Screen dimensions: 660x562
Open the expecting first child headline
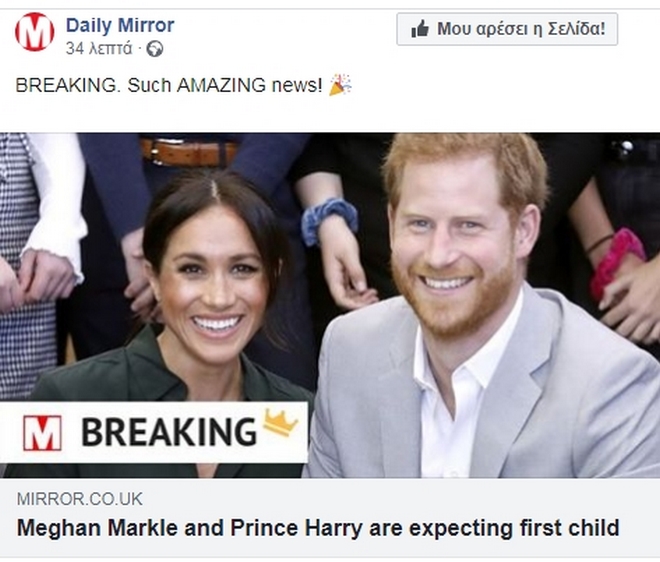pyautogui.click(x=318, y=527)
